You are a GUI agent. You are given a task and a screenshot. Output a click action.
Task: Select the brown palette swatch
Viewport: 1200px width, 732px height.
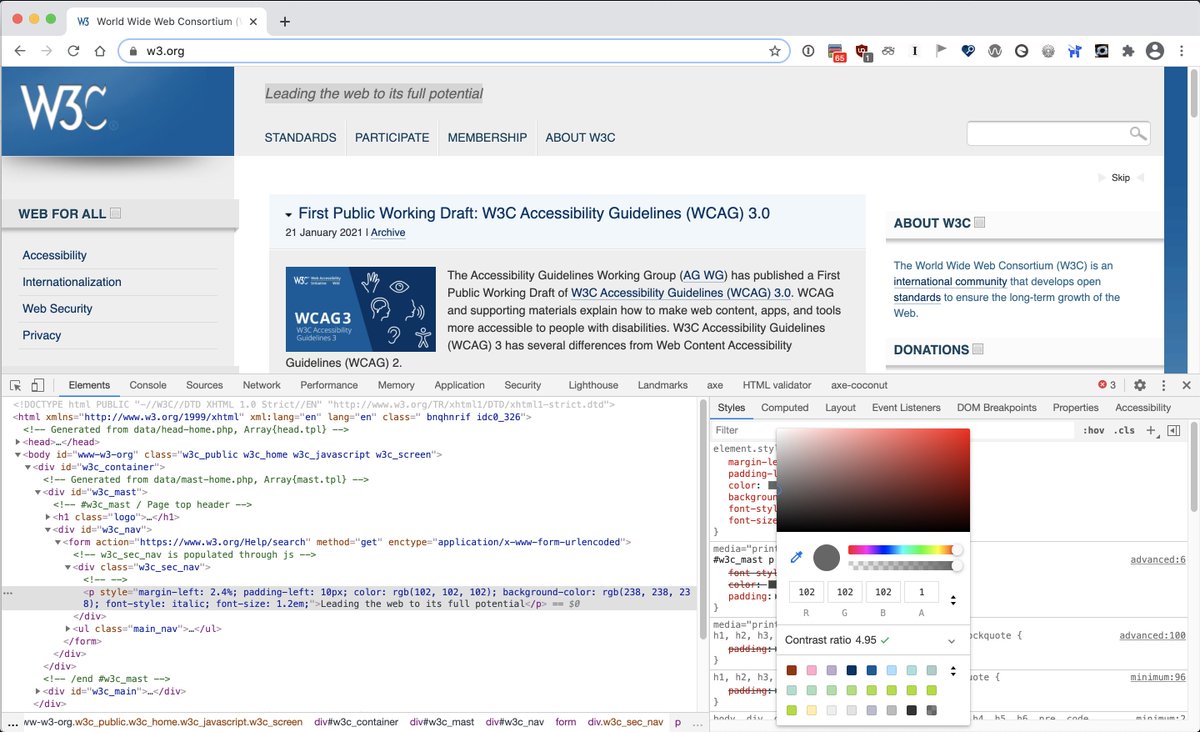pos(792,671)
